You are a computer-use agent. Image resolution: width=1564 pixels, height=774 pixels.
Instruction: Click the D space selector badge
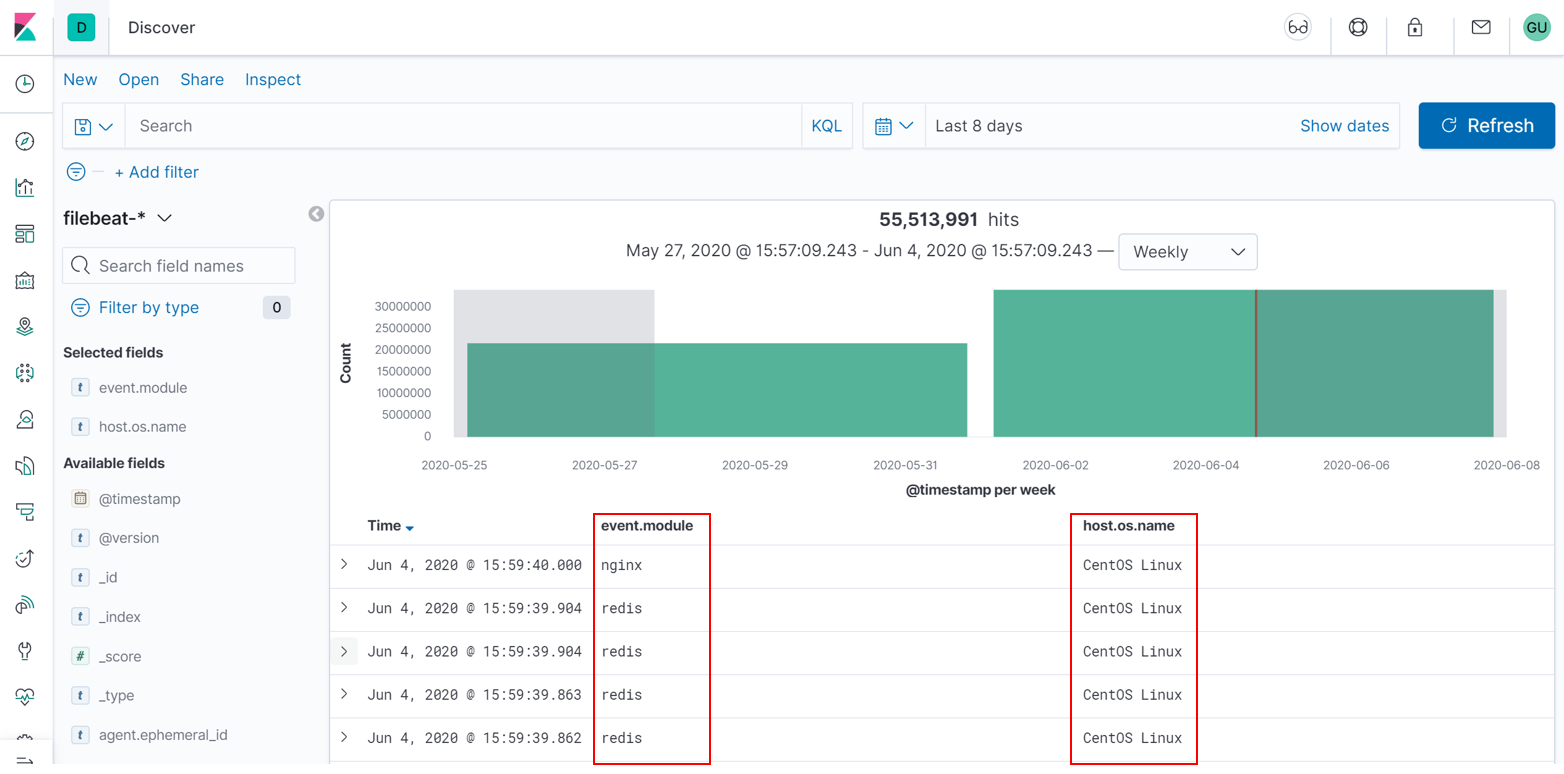click(81, 28)
